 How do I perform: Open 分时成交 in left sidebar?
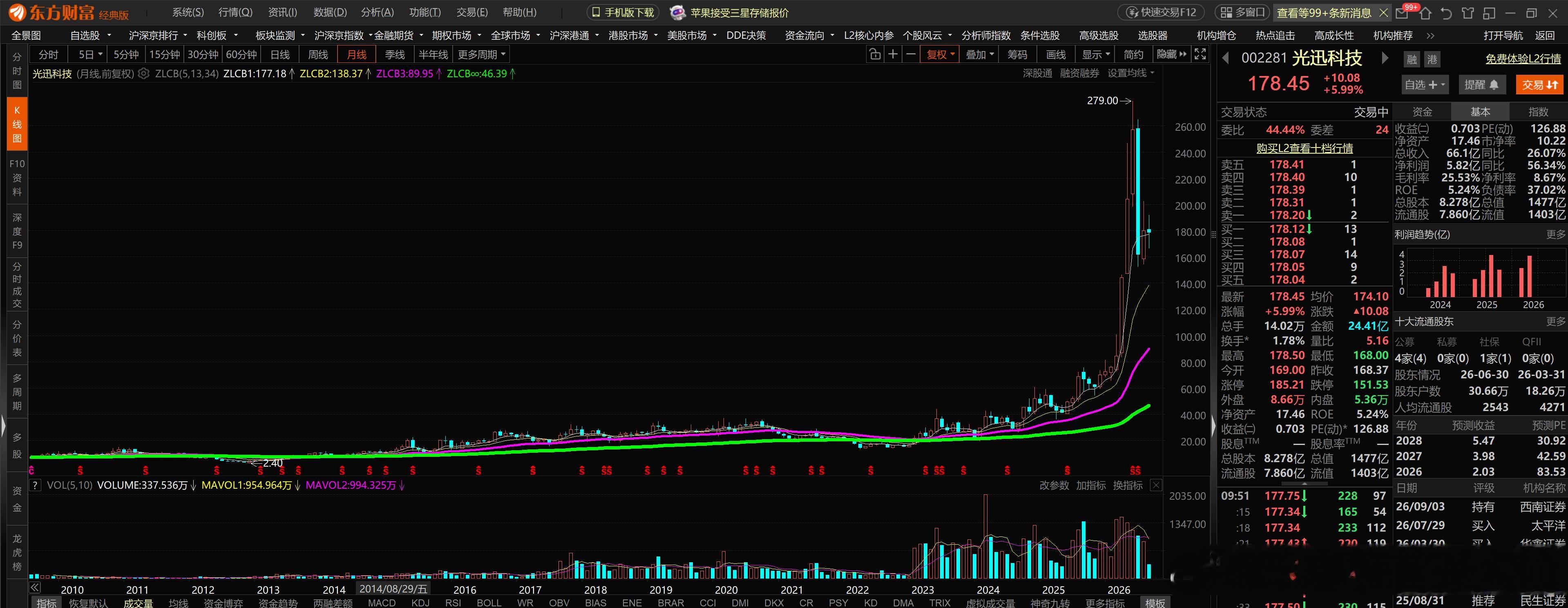[x=17, y=285]
